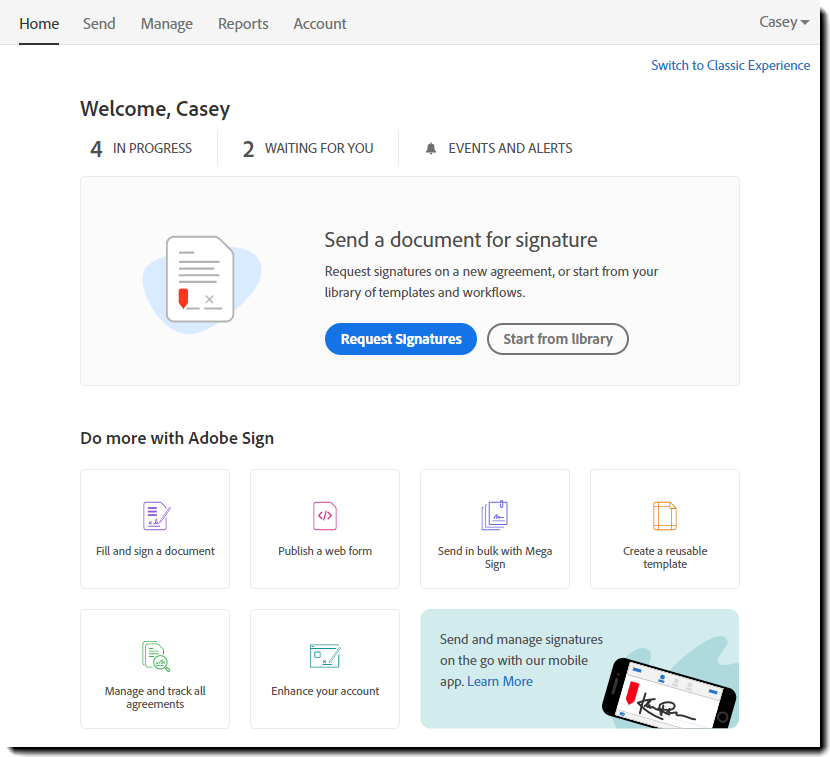Click the 'Welcome, Casey' heading
This screenshot has width=830, height=757.
[155, 109]
